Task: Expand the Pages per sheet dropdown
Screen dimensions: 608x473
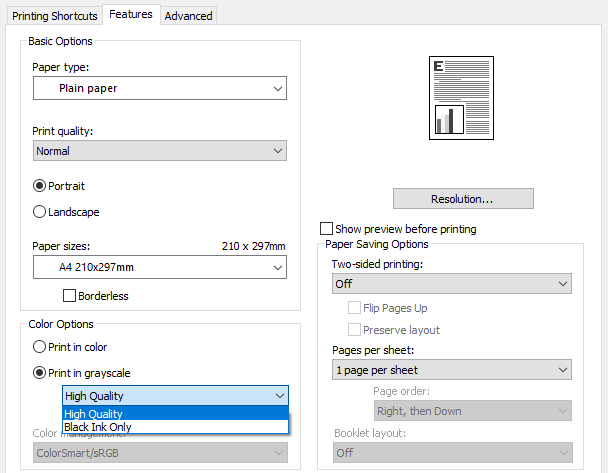Action: click(x=451, y=370)
